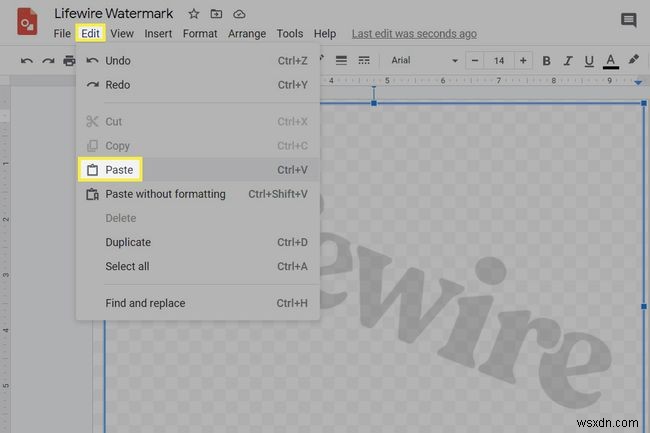Click the right-middle resize handle of the image
Image resolution: width=650 pixels, height=433 pixels.
[x=644, y=306]
